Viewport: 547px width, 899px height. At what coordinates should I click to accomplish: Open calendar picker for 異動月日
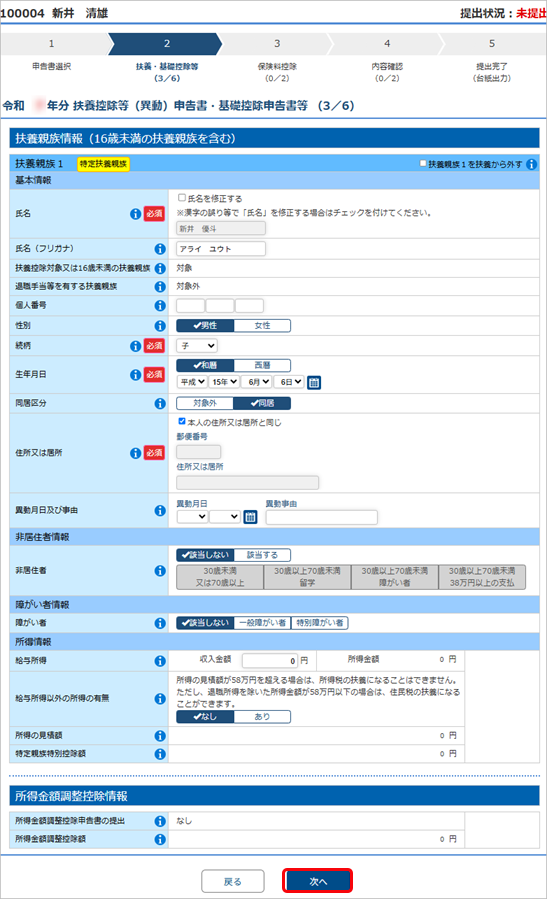coord(250,517)
